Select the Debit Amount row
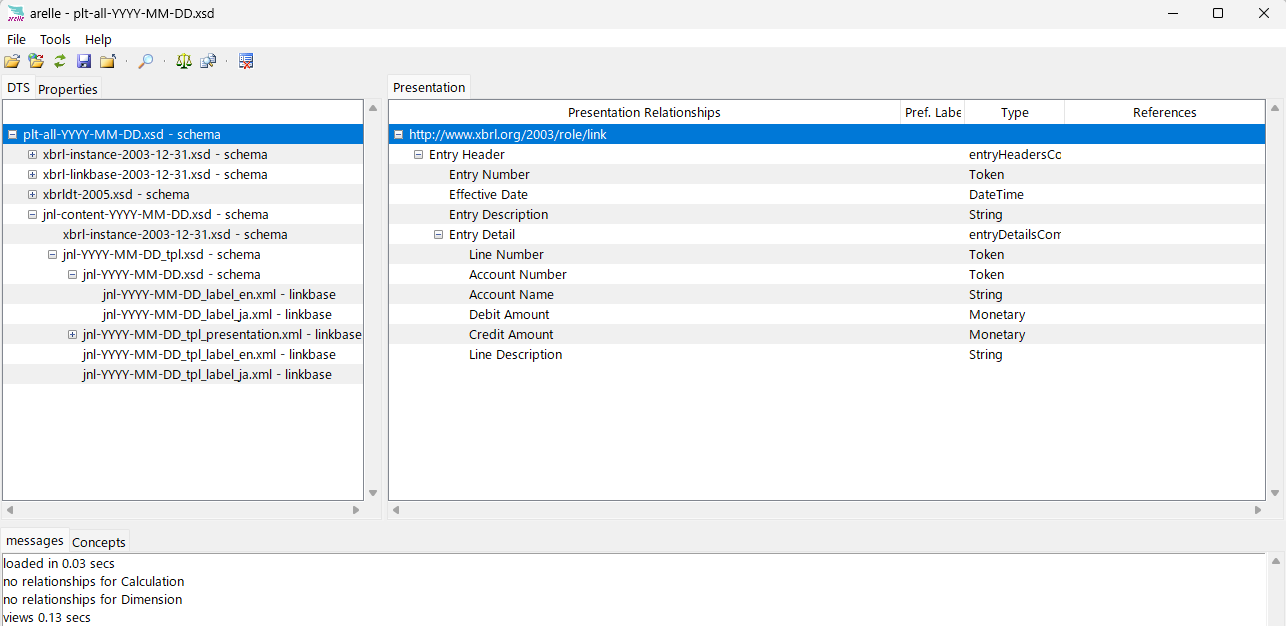1286x626 pixels. point(827,314)
